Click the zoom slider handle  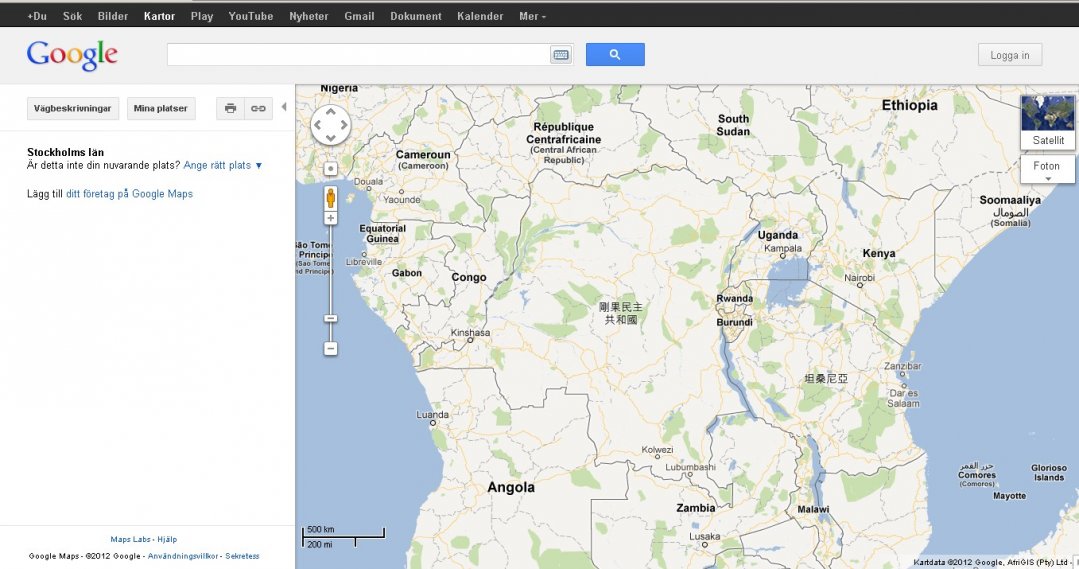coord(331,318)
